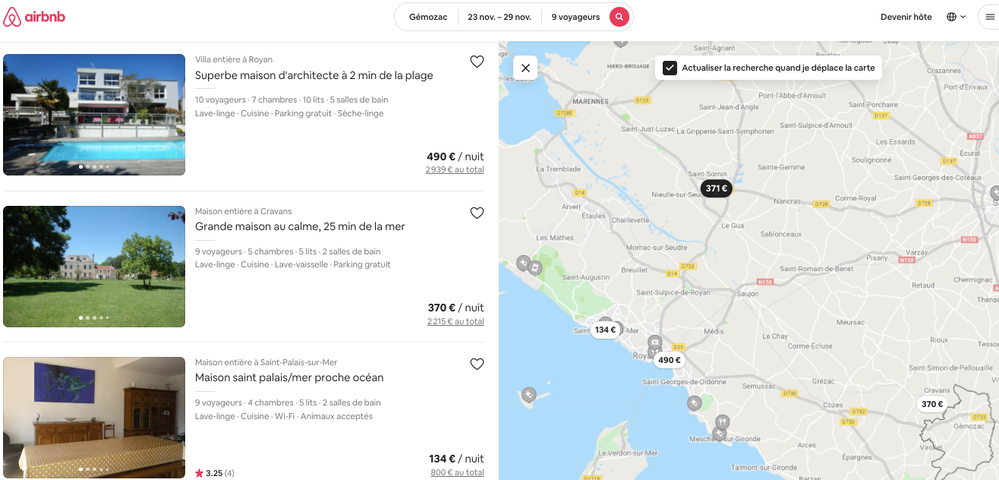The image size is (999, 480).
Task: Open the globe language selector
Action: 956,17
